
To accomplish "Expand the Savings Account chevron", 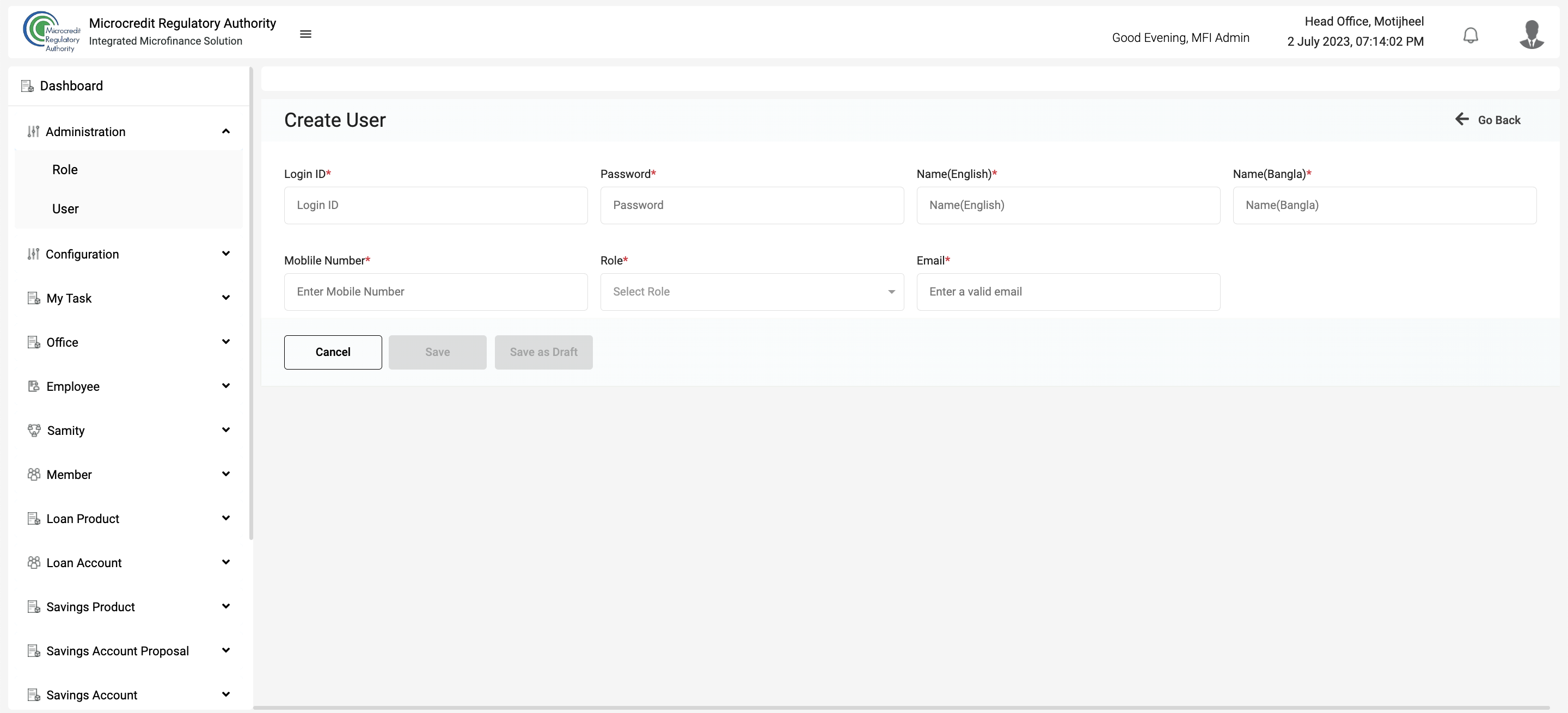I will [x=226, y=694].
